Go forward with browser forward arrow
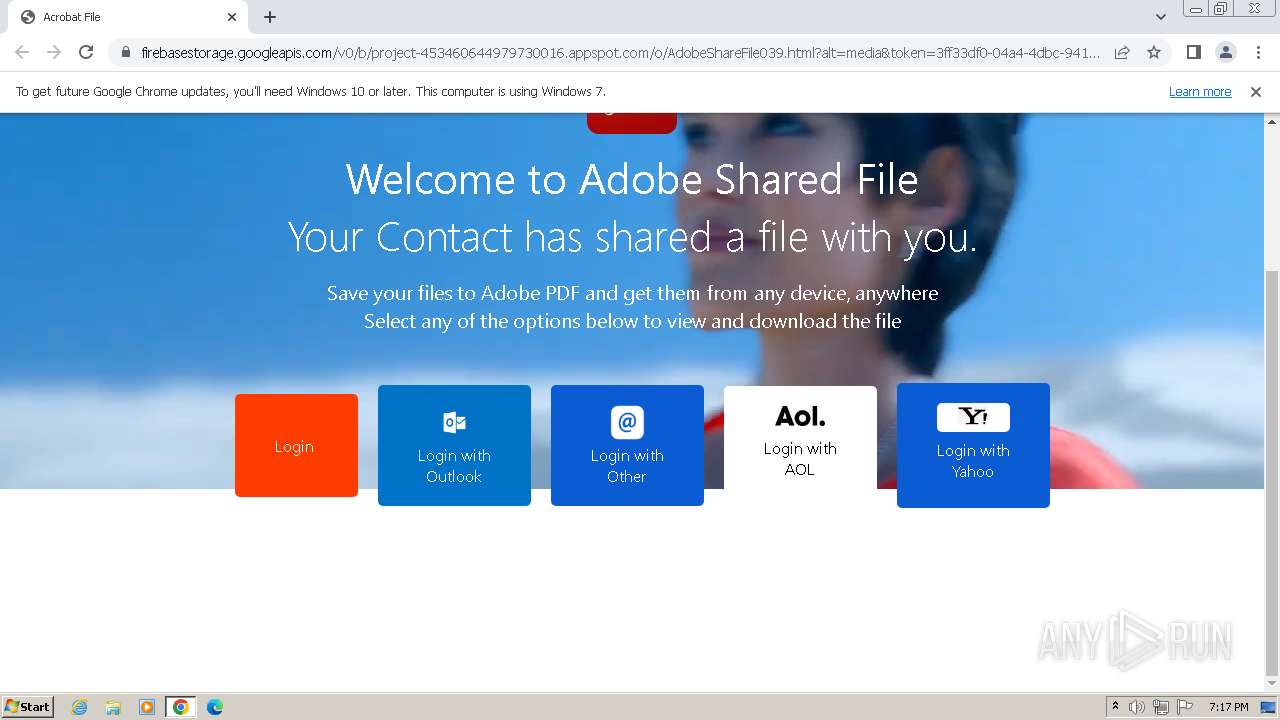The image size is (1280, 720). coord(54,52)
